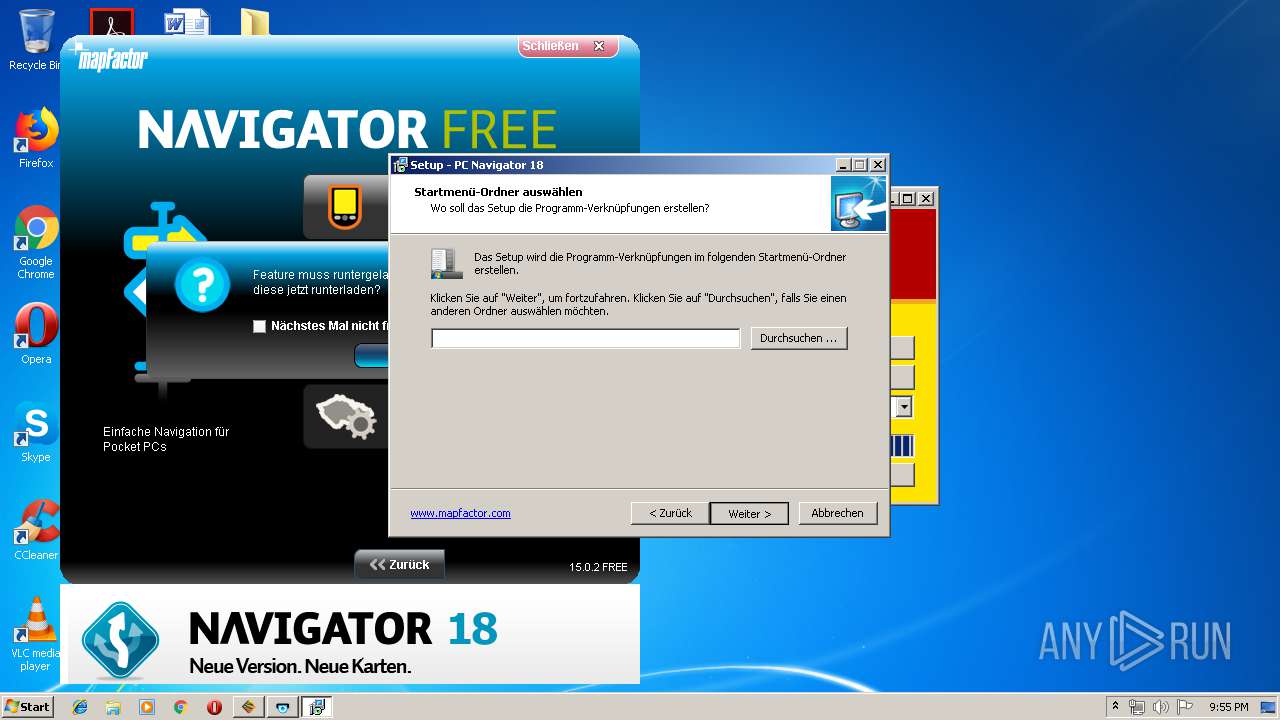Click the Start menu folder icon in Setup
1280x720 pixels.
446,264
